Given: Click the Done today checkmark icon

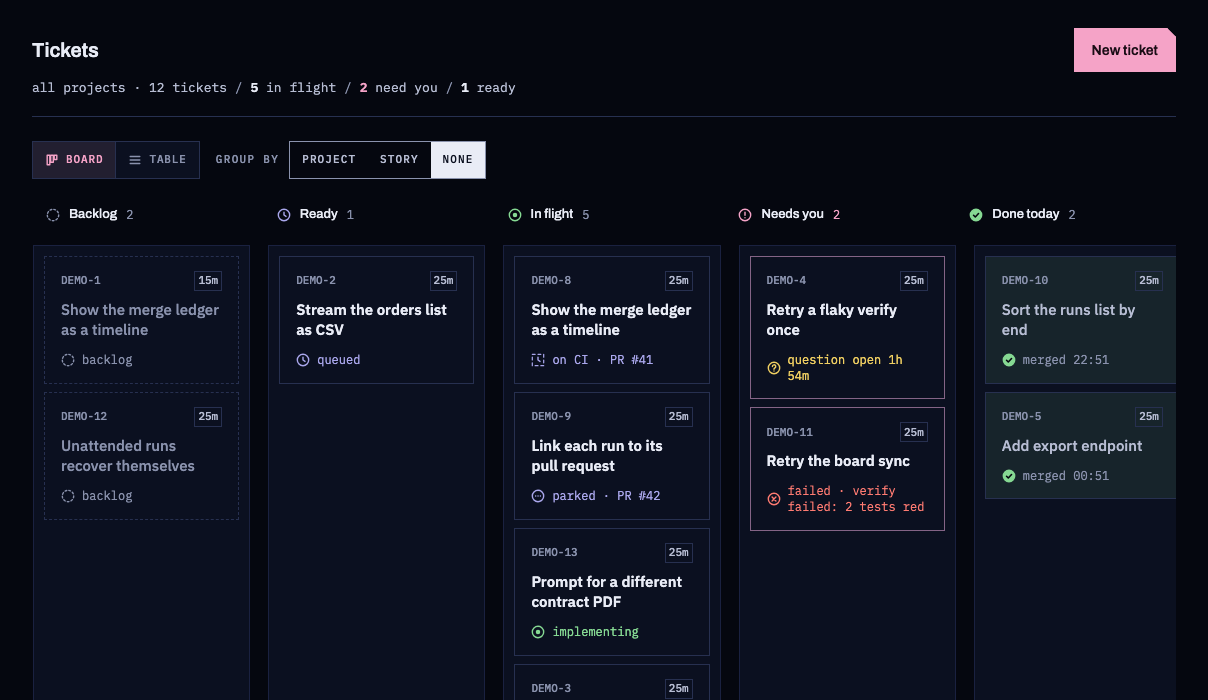Looking at the screenshot, I should coord(976,214).
